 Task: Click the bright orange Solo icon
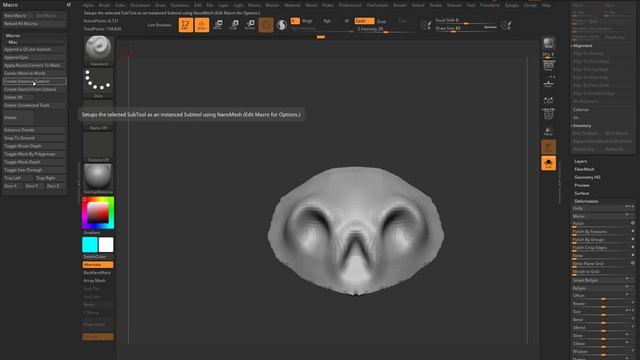pos(549,163)
